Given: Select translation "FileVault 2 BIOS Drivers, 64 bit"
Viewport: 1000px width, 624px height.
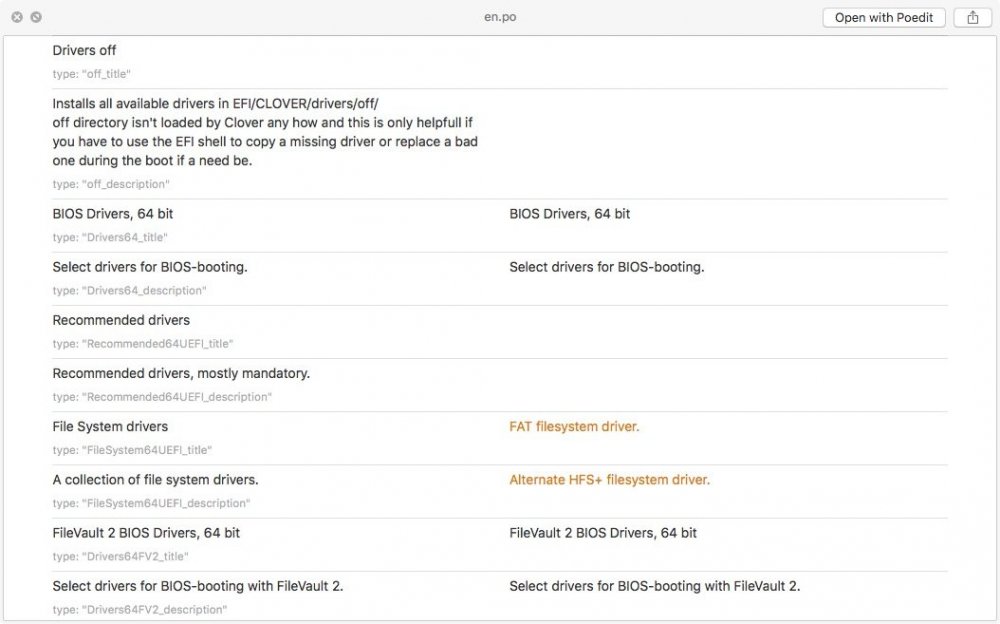Looking at the screenshot, I should pos(603,533).
